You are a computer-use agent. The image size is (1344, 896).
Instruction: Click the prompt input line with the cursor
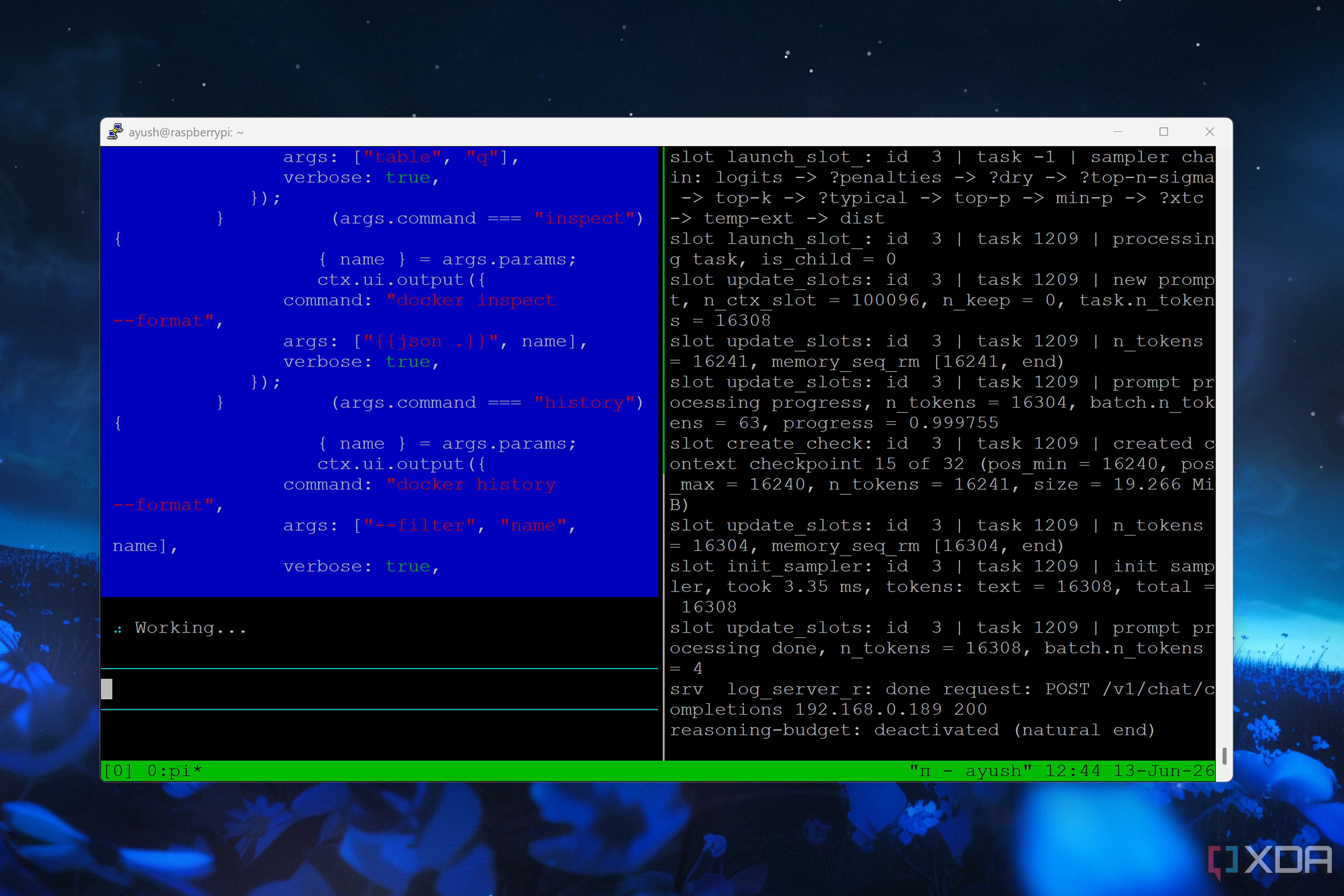pyautogui.click(x=380, y=689)
